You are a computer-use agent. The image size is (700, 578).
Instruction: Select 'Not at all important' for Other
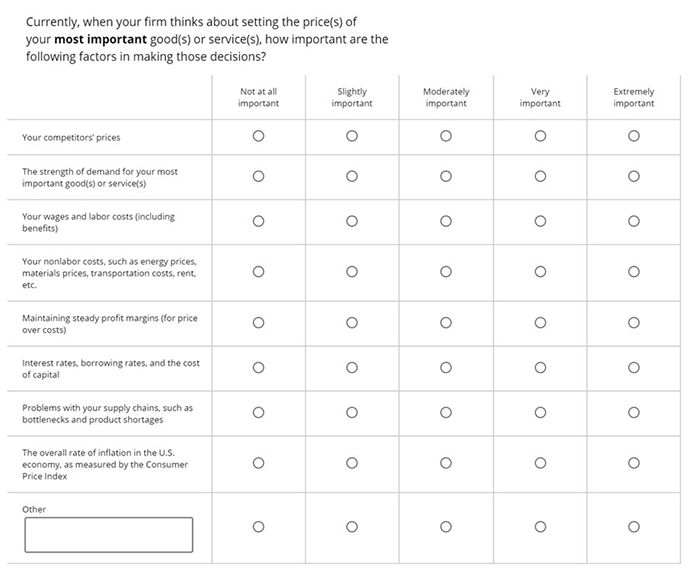point(258,527)
